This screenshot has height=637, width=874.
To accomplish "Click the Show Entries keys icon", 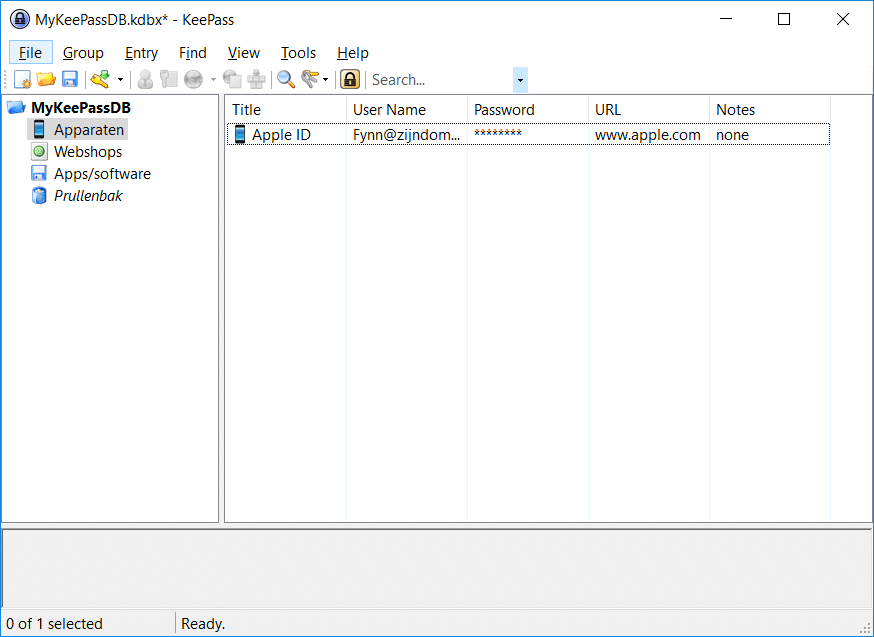I will 310,80.
